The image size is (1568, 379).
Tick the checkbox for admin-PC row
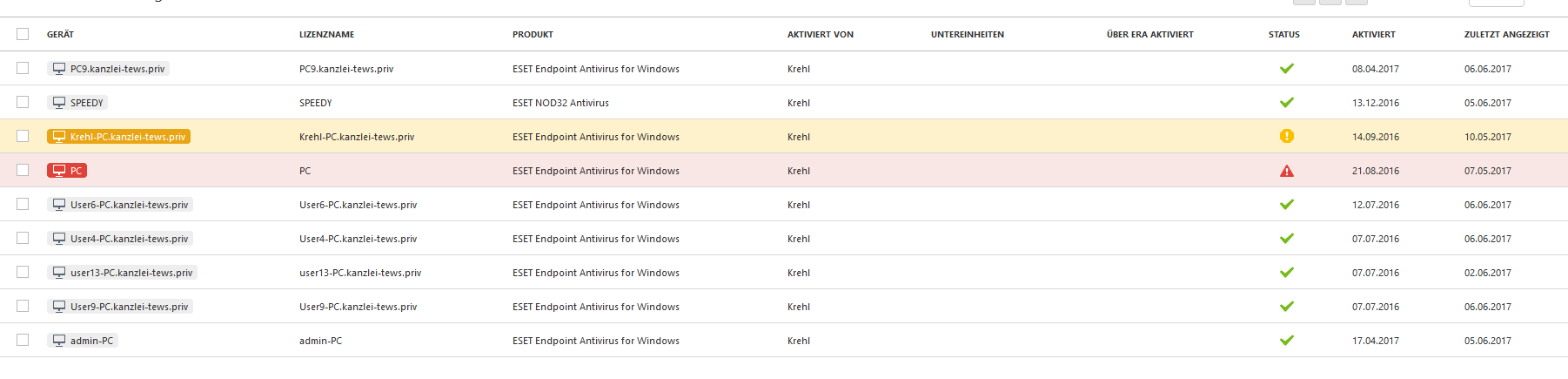point(23,340)
